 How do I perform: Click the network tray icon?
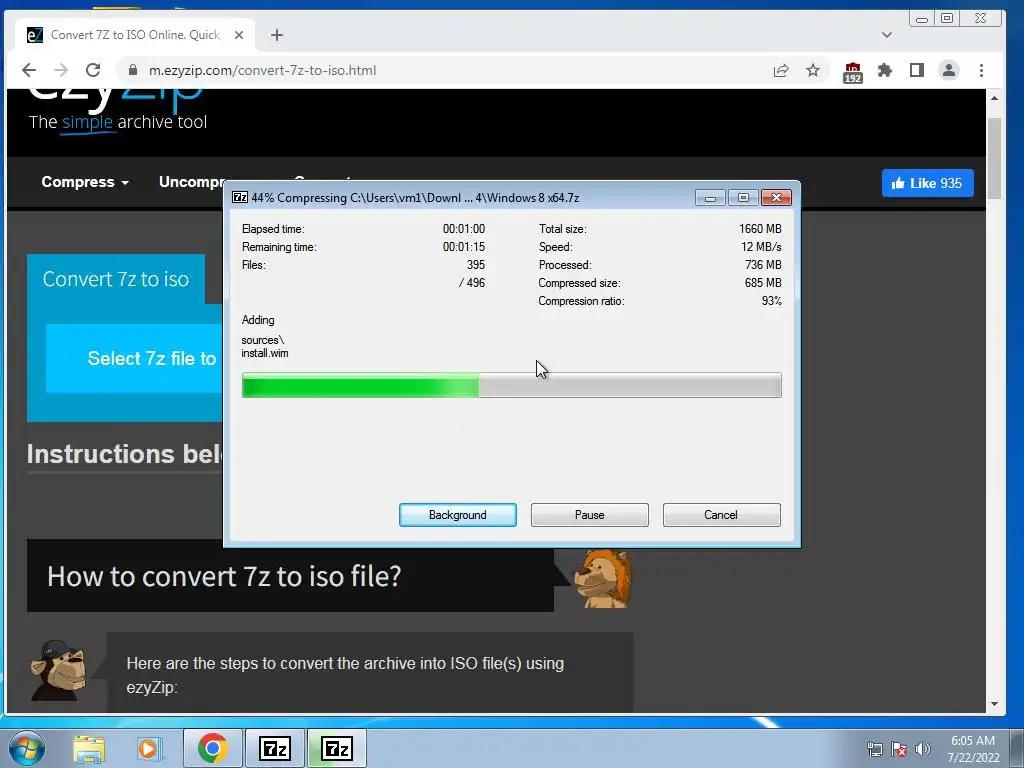874,750
